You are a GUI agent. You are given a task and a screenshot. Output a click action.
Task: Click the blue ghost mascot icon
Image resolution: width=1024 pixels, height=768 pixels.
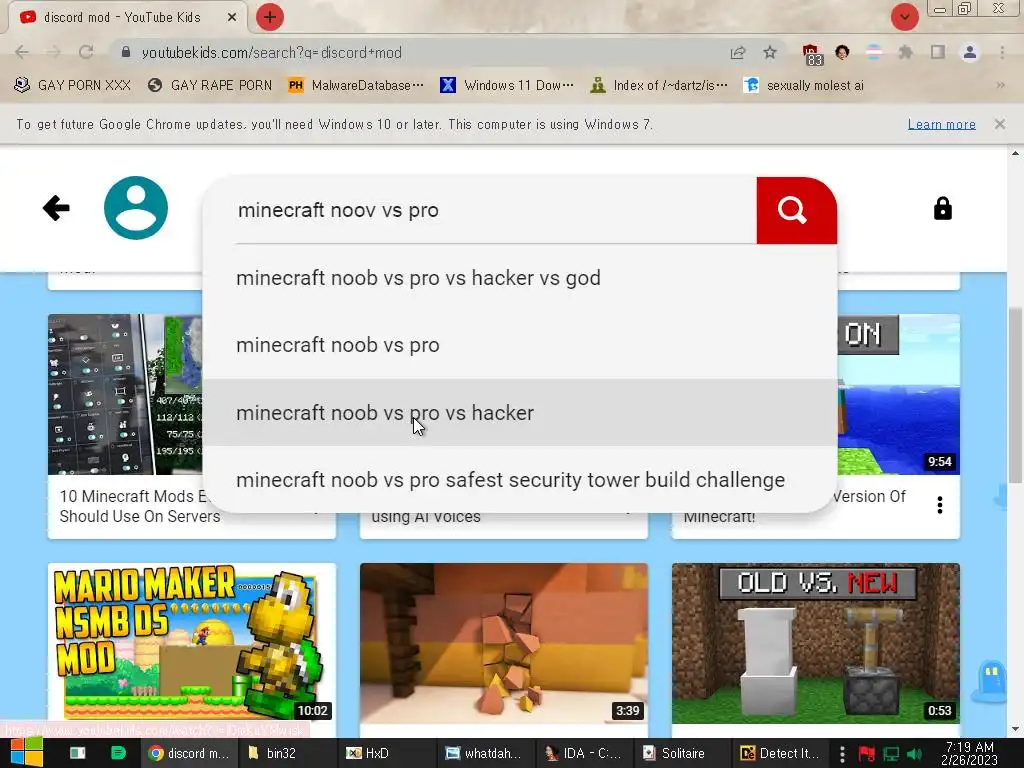pyautogui.click(x=991, y=681)
